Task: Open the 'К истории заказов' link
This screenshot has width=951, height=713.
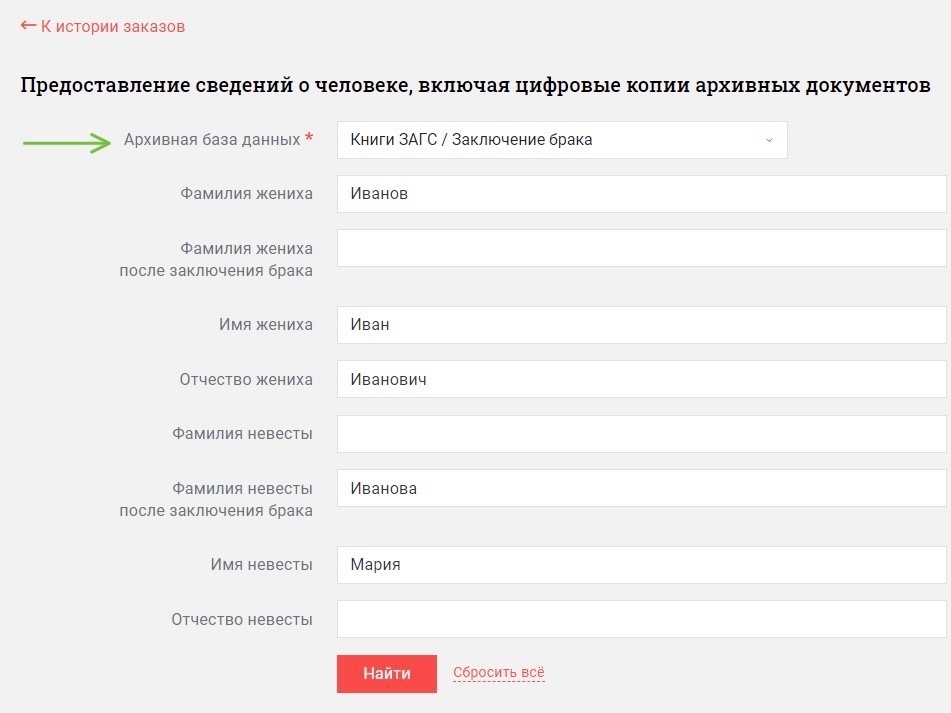Action: point(112,27)
